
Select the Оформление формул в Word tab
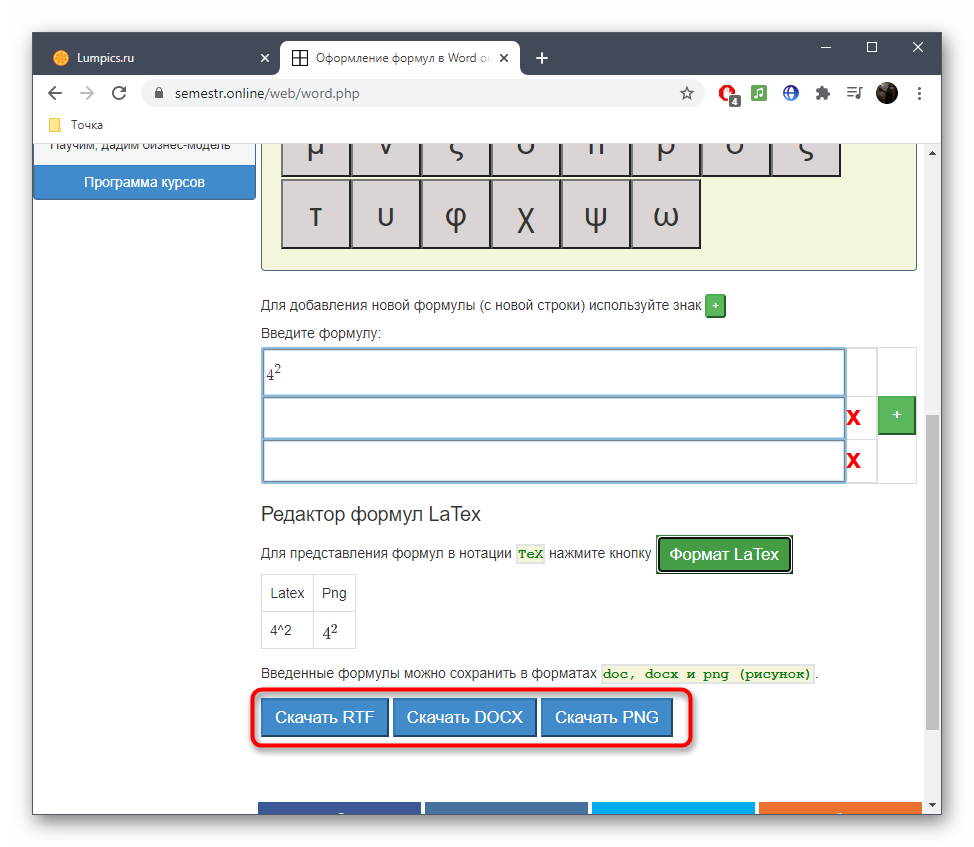pos(401,58)
